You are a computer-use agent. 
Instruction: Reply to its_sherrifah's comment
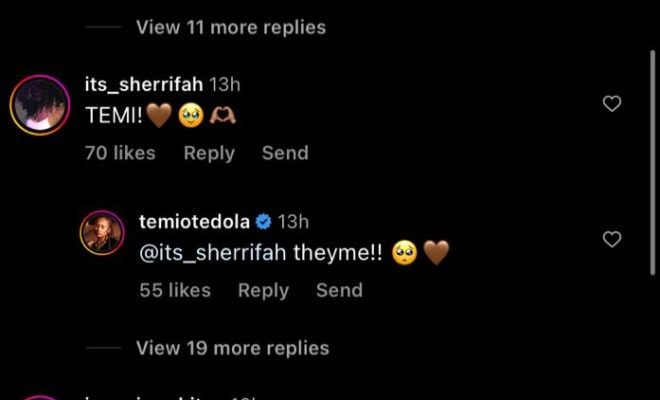point(209,153)
